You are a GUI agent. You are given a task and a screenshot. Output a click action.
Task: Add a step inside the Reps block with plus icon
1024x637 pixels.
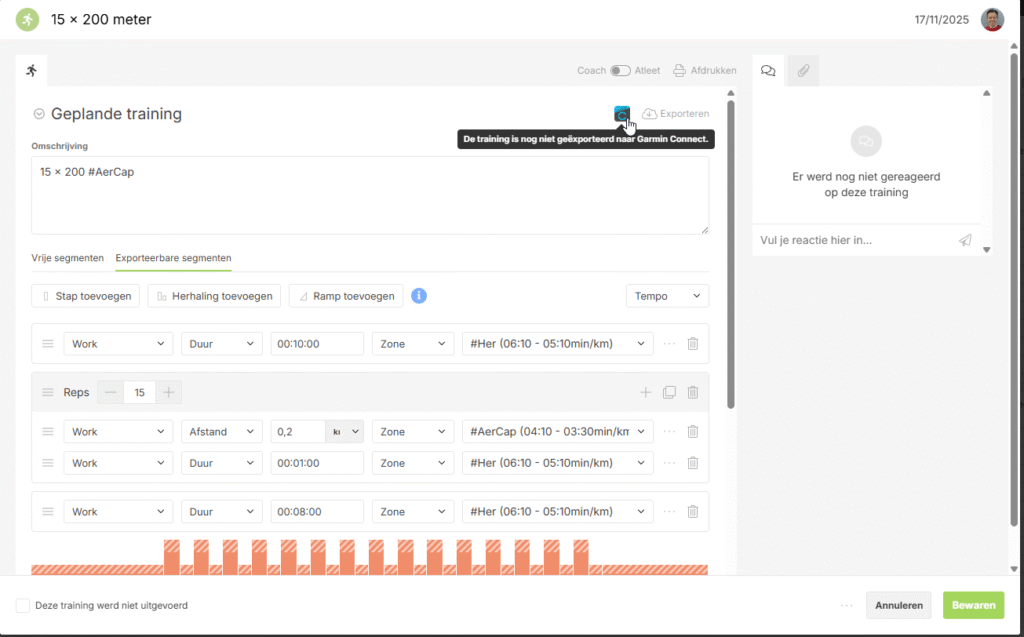[x=646, y=393]
